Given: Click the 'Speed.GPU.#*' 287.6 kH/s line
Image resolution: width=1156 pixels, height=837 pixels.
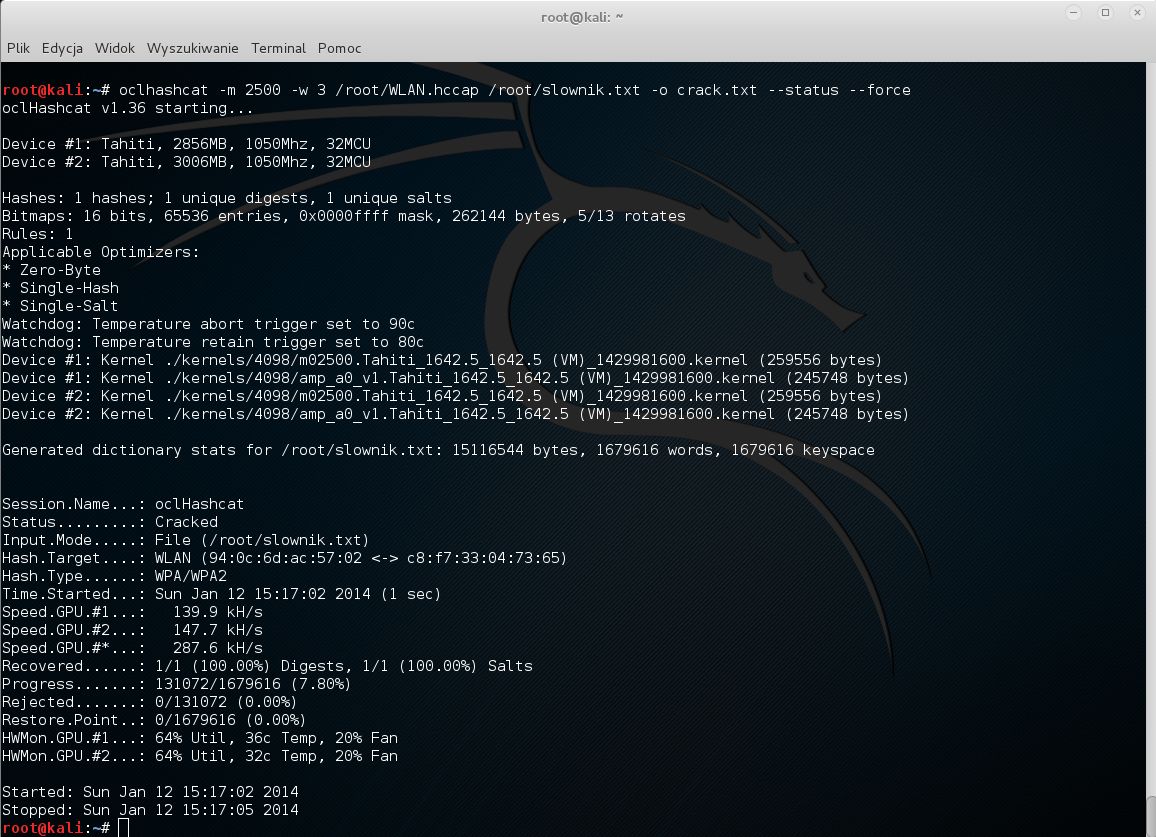Looking at the screenshot, I should (x=132, y=648).
